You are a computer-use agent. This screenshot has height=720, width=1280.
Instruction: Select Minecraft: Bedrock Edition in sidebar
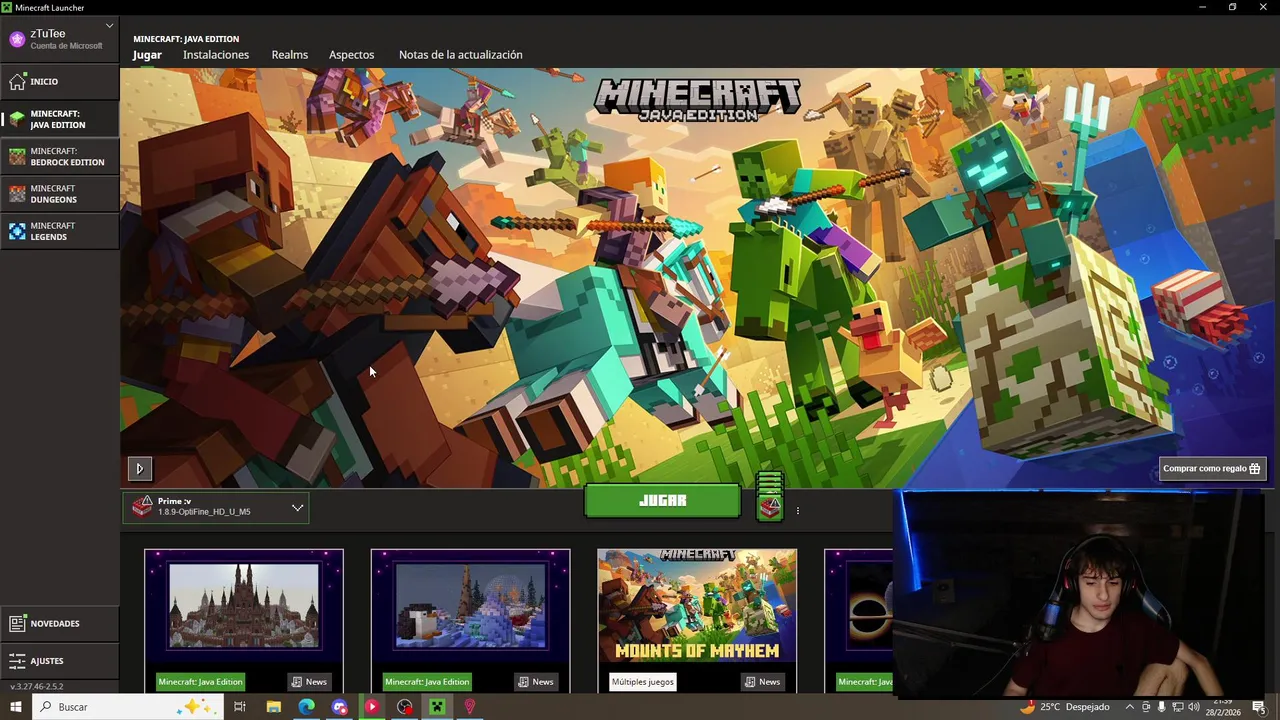tap(59, 156)
